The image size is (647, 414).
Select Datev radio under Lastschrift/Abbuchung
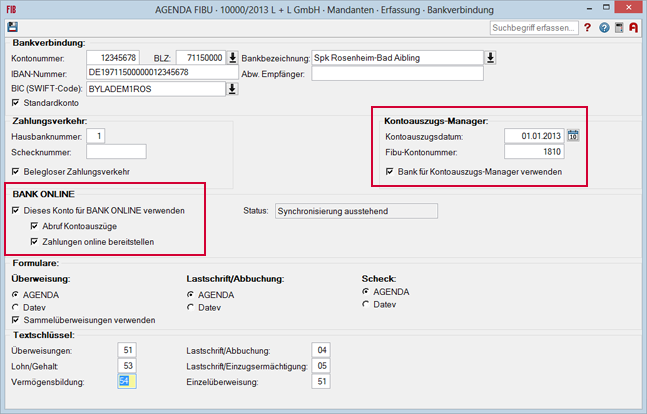tap(191, 308)
